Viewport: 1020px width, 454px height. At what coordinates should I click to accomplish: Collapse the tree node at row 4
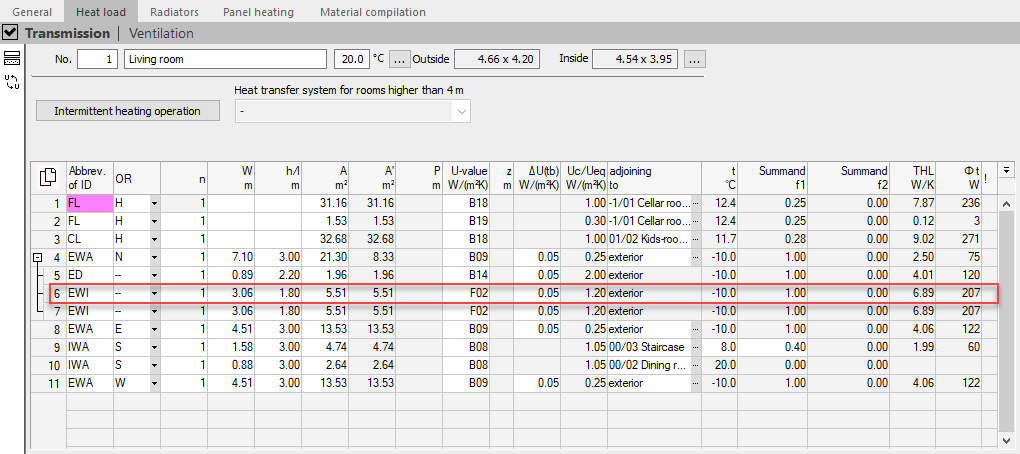click(38, 258)
